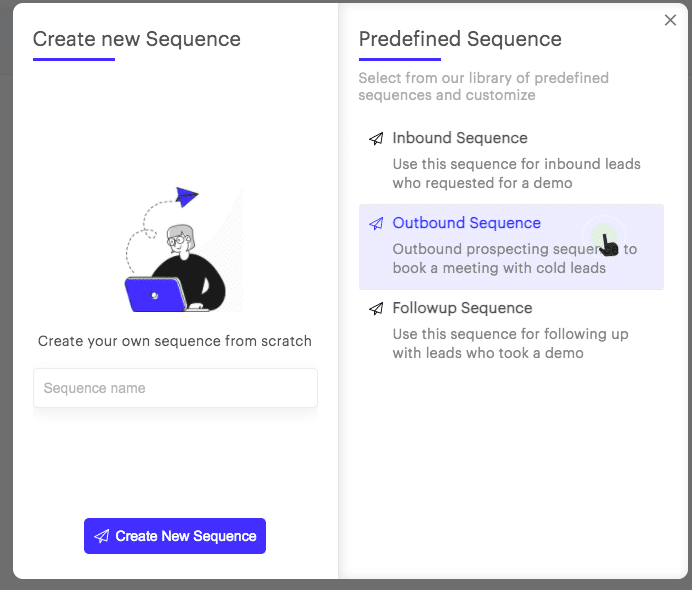Screen dimensions: 692x590
Task: Select the Inbound Sequence title
Action: (x=460, y=138)
